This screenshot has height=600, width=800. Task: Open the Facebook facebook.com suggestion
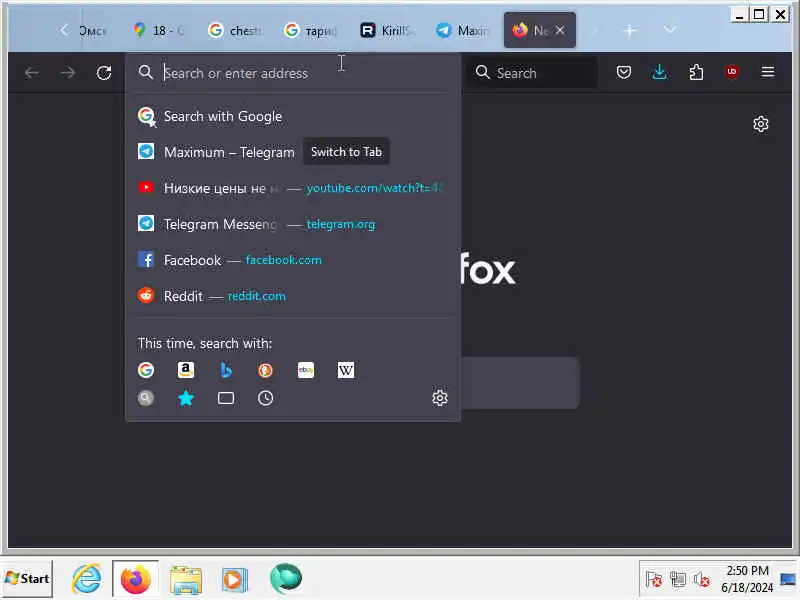(293, 260)
